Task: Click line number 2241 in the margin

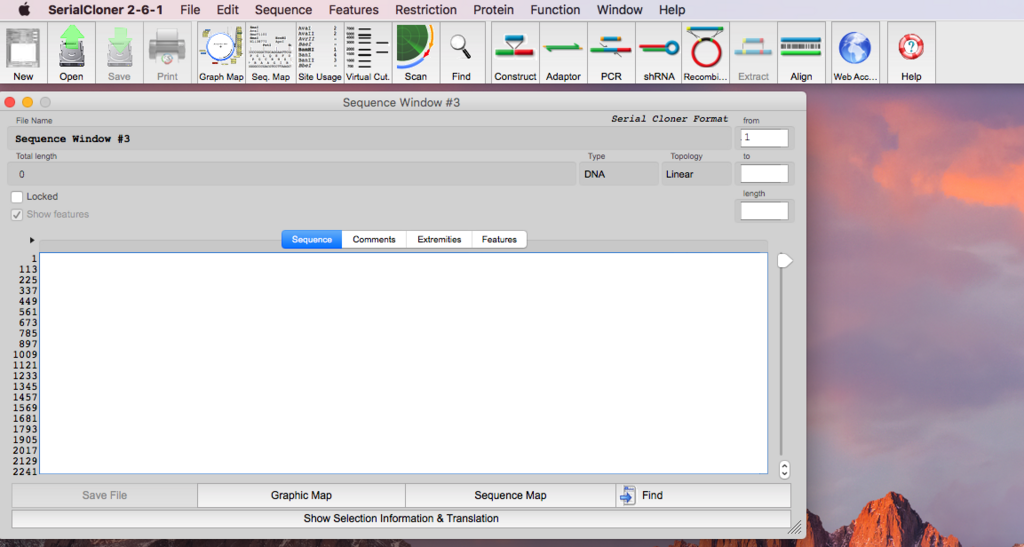Action: tap(25, 472)
